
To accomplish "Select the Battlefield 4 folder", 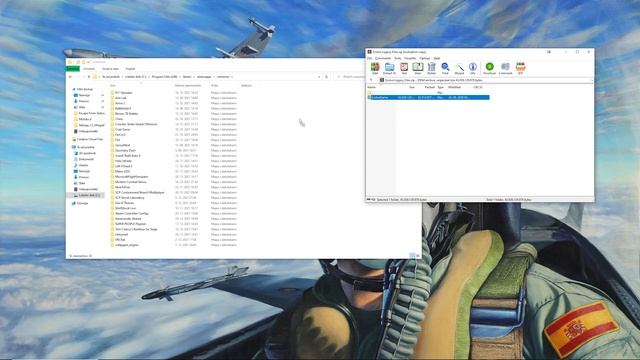I will pos(123,109).
